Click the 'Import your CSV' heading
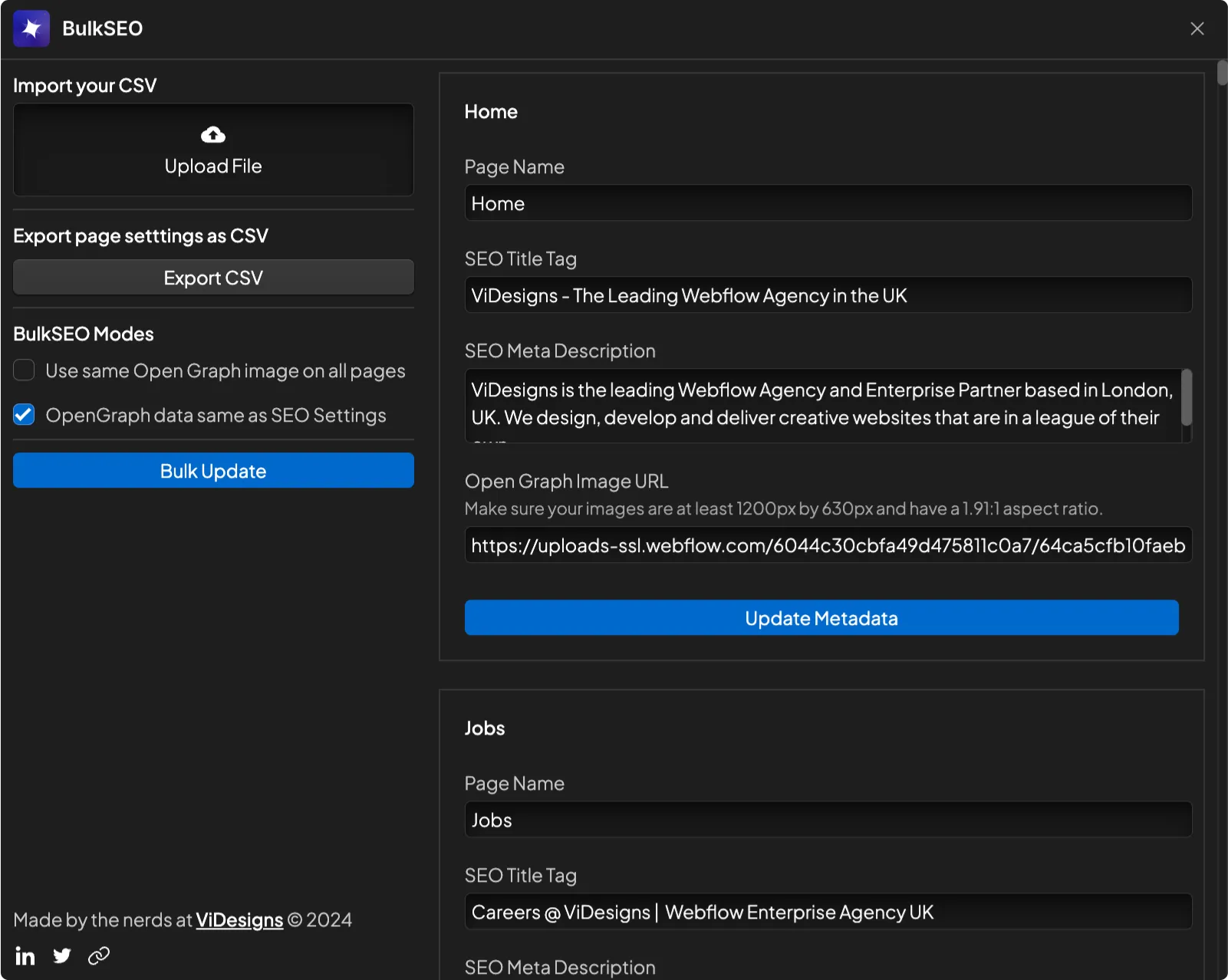1228x980 pixels. (x=85, y=85)
